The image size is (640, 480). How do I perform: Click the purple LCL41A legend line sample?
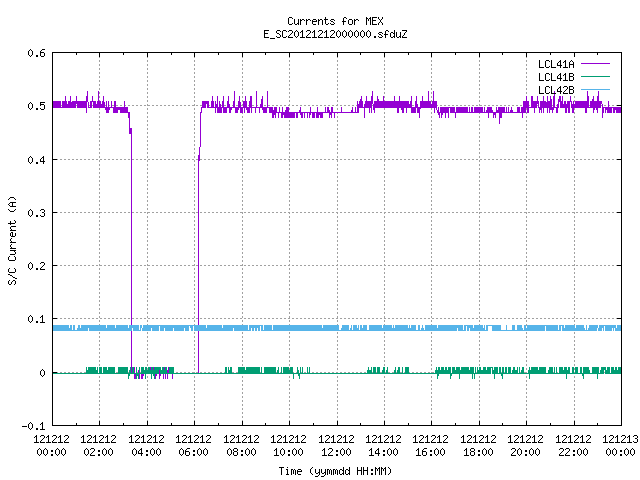pos(595,64)
